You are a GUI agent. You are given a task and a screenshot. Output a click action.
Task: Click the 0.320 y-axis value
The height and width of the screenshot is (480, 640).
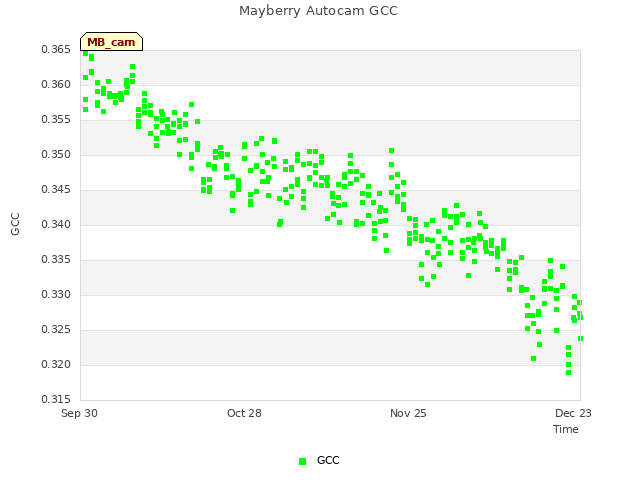[x=56, y=364]
